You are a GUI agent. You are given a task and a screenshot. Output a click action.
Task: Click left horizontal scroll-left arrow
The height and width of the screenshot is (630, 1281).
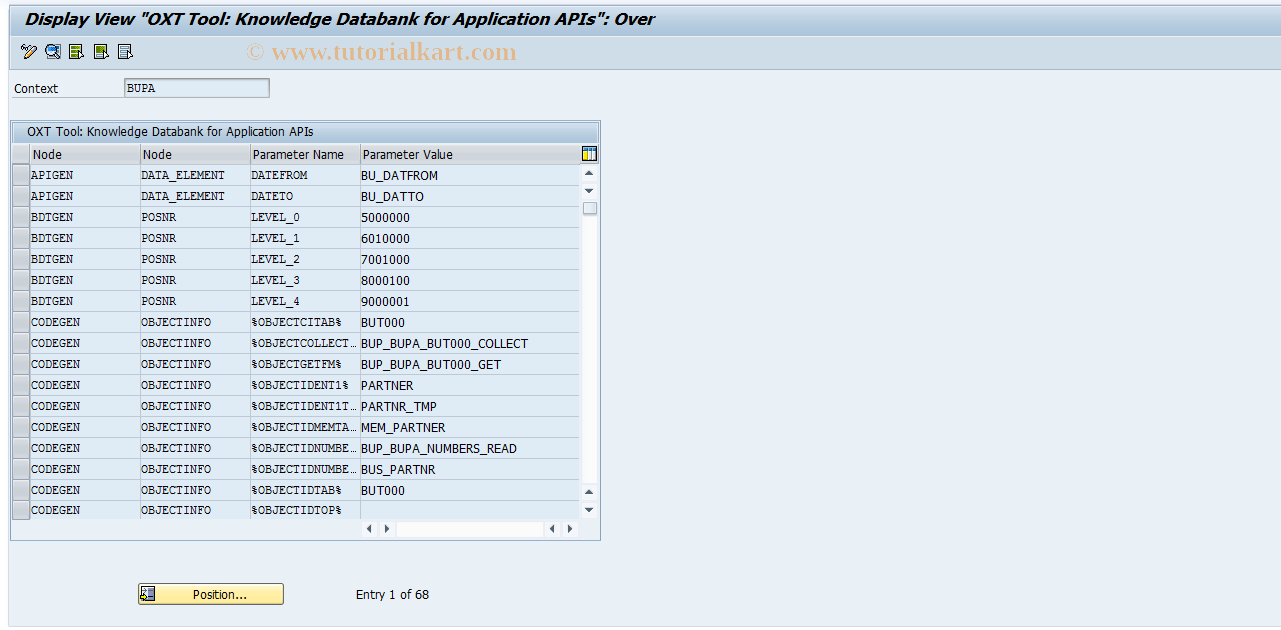369,529
